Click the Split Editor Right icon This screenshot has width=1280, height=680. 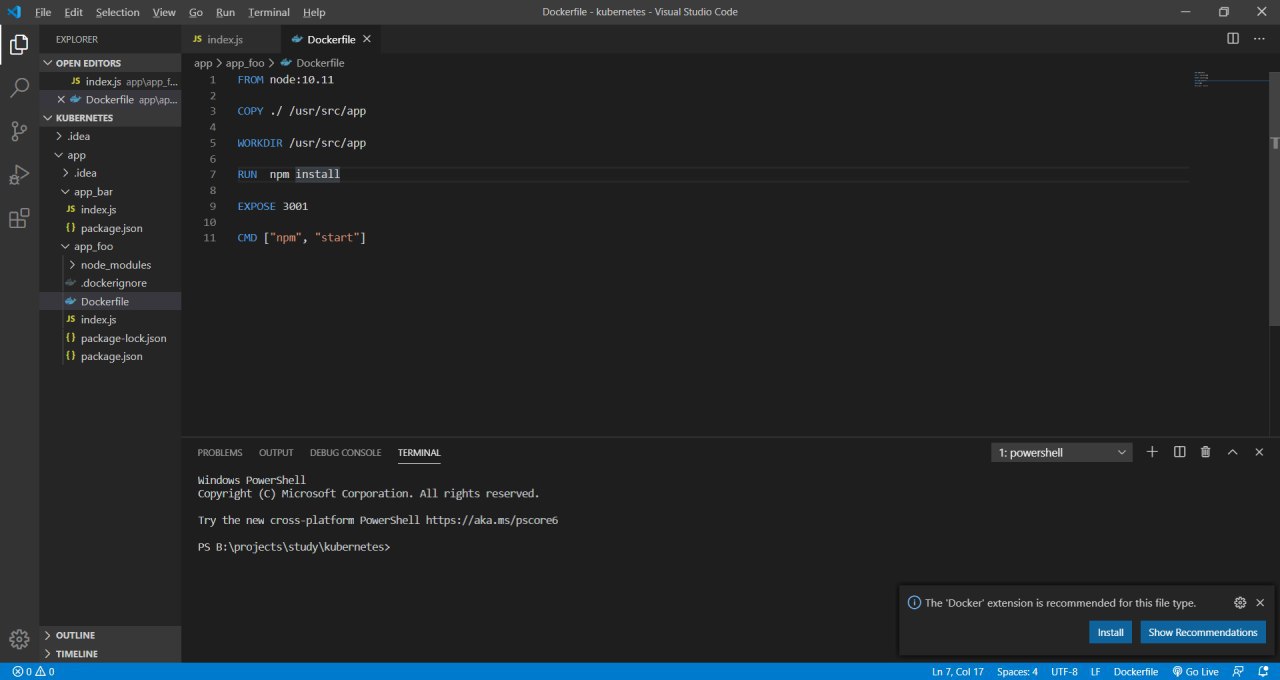click(x=1233, y=38)
